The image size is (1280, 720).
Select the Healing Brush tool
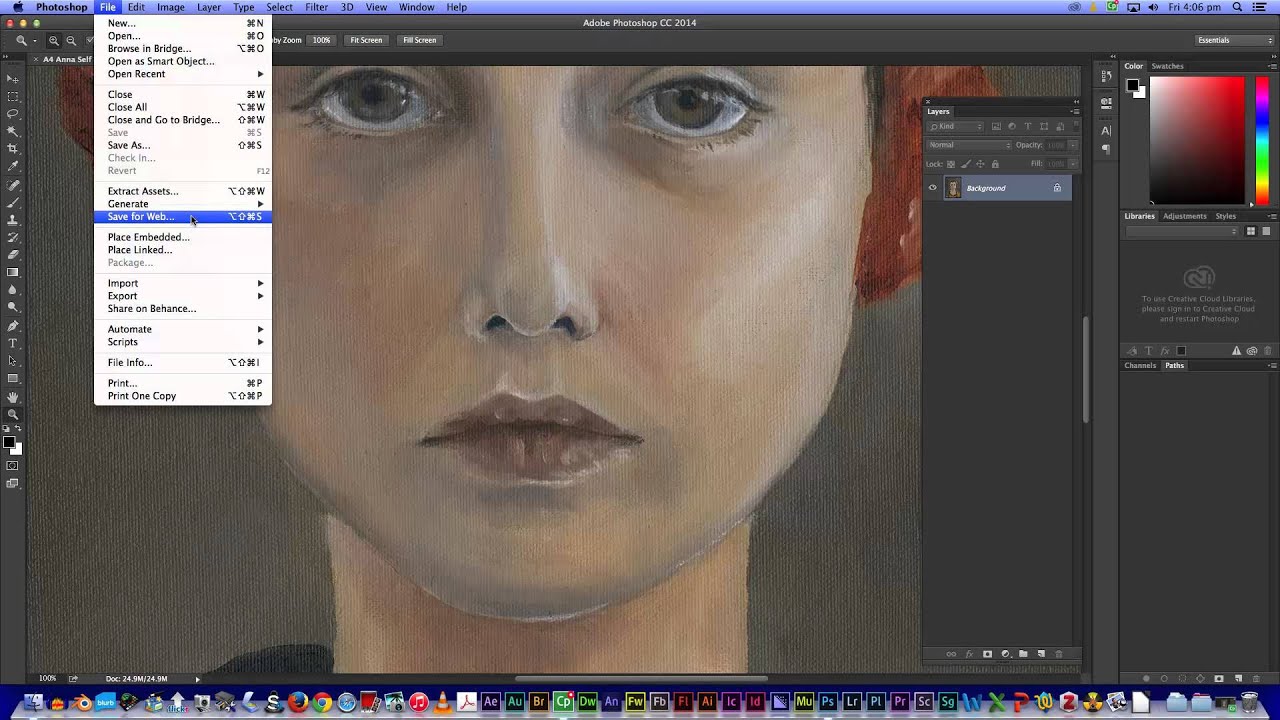pyautogui.click(x=12, y=185)
